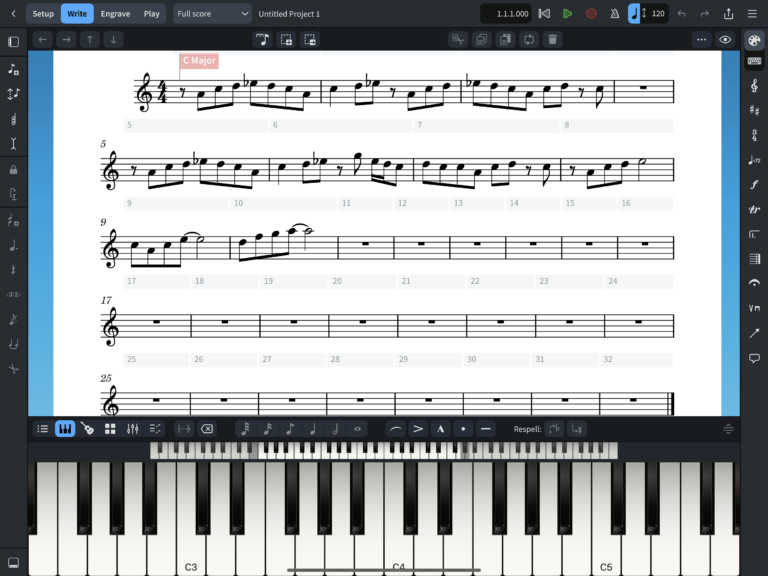This screenshot has height=576, width=768.
Task: Open the Playing Techniques panel
Action: pyautogui.click(x=754, y=308)
